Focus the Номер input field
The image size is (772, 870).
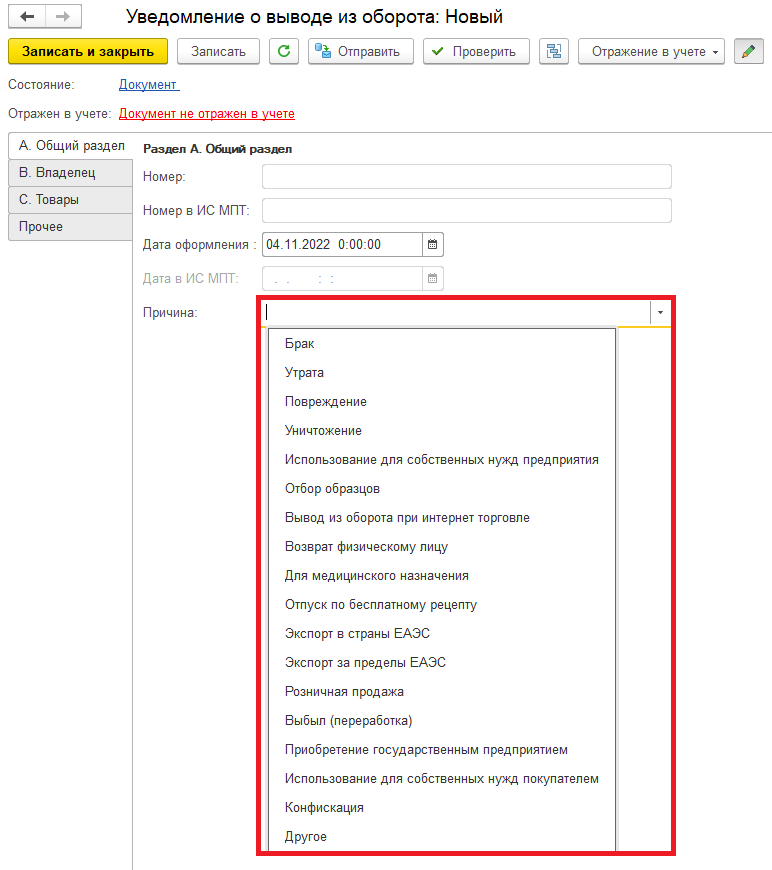coord(467,176)
